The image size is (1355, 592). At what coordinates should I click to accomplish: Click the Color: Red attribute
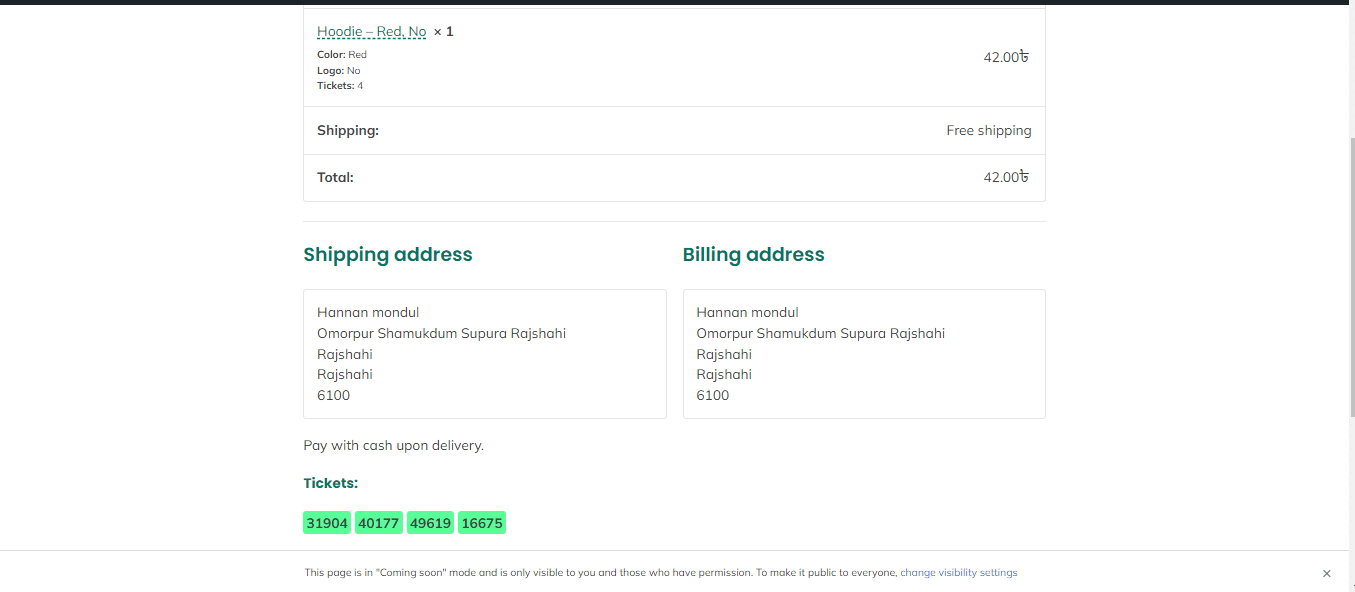tap(342, 55)
